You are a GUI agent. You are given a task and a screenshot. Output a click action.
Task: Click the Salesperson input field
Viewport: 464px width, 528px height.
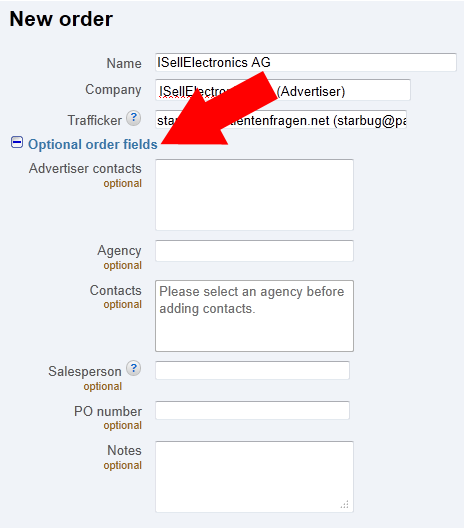252,370
